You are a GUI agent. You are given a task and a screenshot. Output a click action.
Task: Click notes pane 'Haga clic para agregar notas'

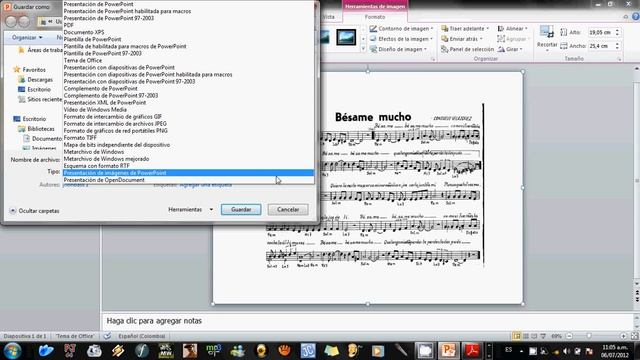154,321
